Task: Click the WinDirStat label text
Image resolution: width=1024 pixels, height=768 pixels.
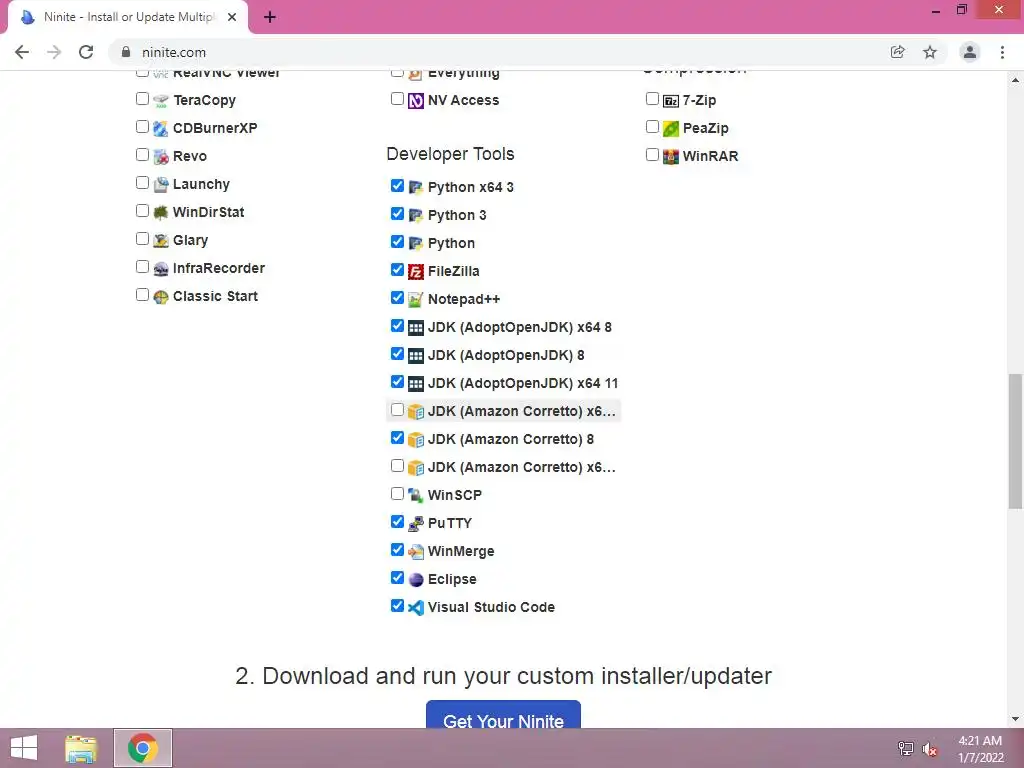Action: [208, 212]
